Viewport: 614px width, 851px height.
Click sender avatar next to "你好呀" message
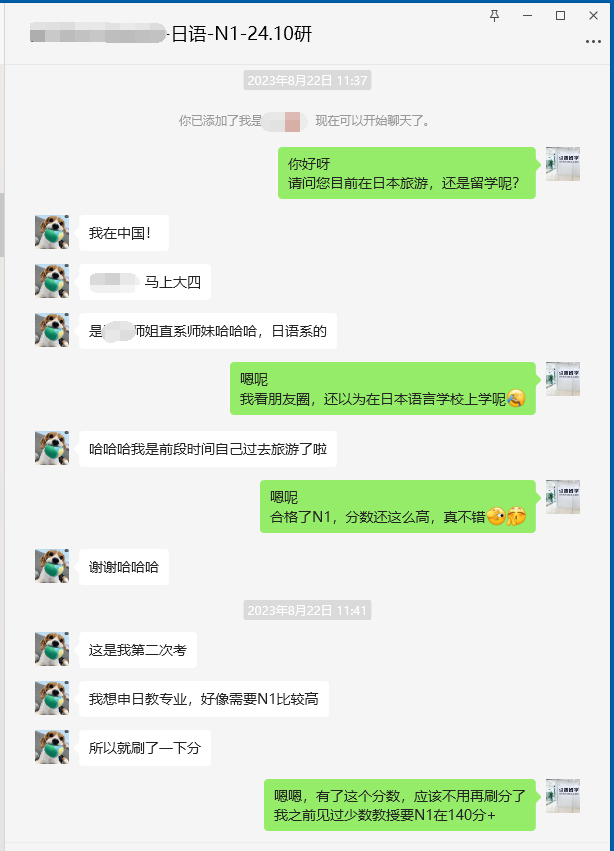tap(562, 164)
